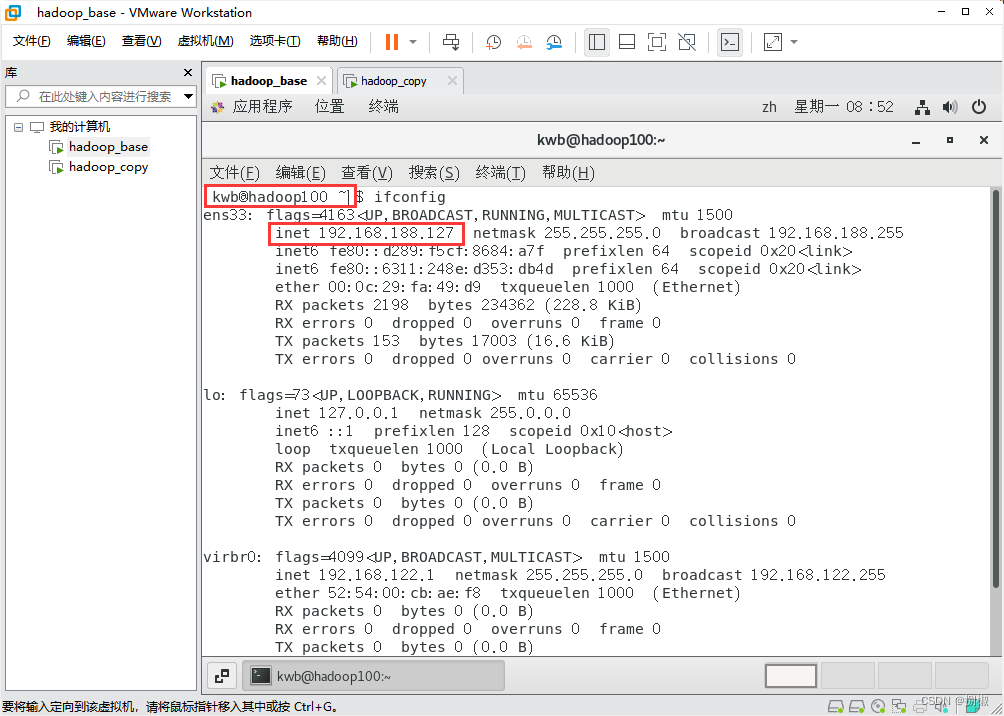Select the fourth workspace in switcher
1004x716 pixels.
coord(960,676)
